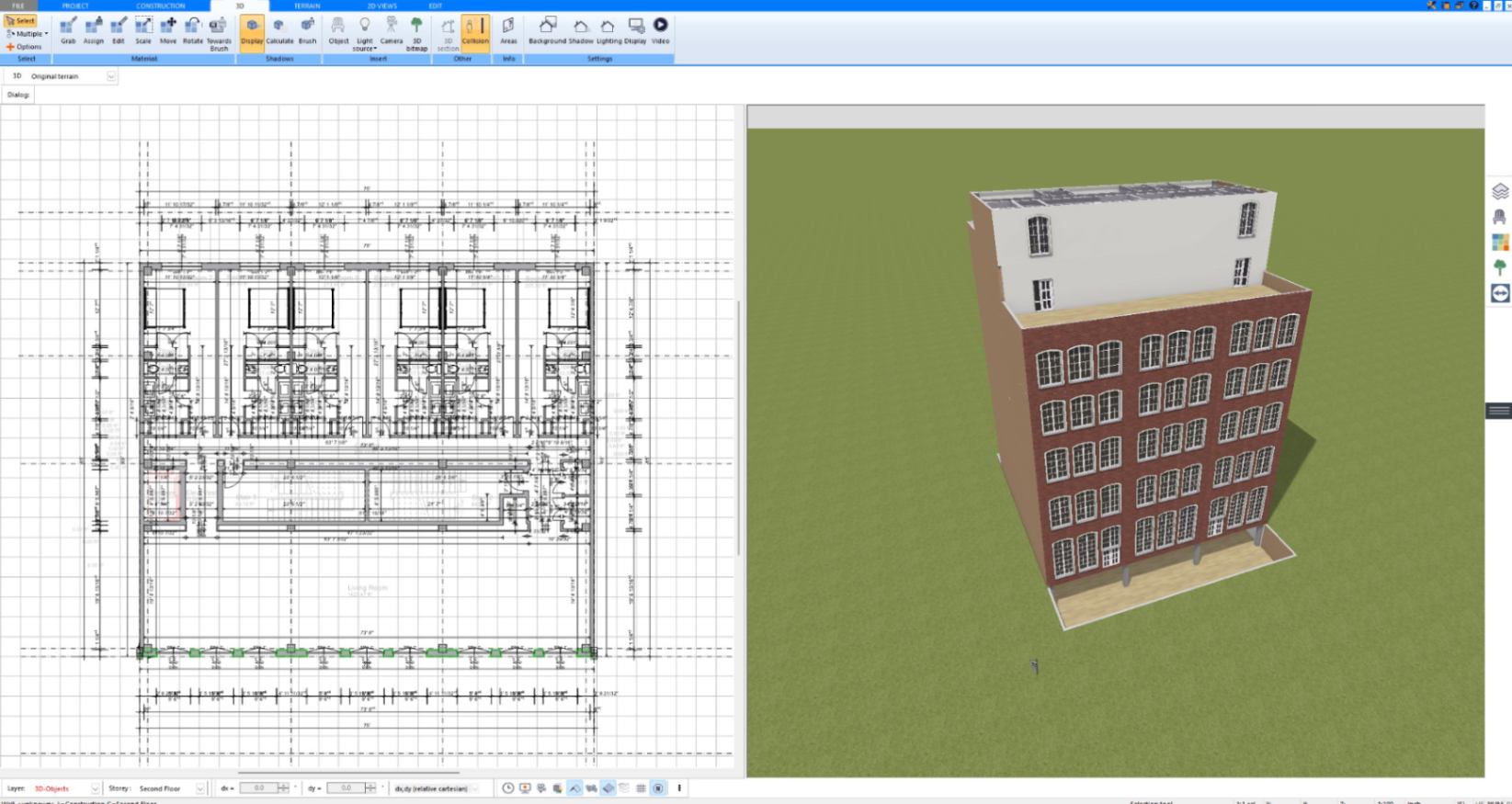Choose the Assign material tool
The width and height of the screenshot is (1512, 804).
(93, 30)
